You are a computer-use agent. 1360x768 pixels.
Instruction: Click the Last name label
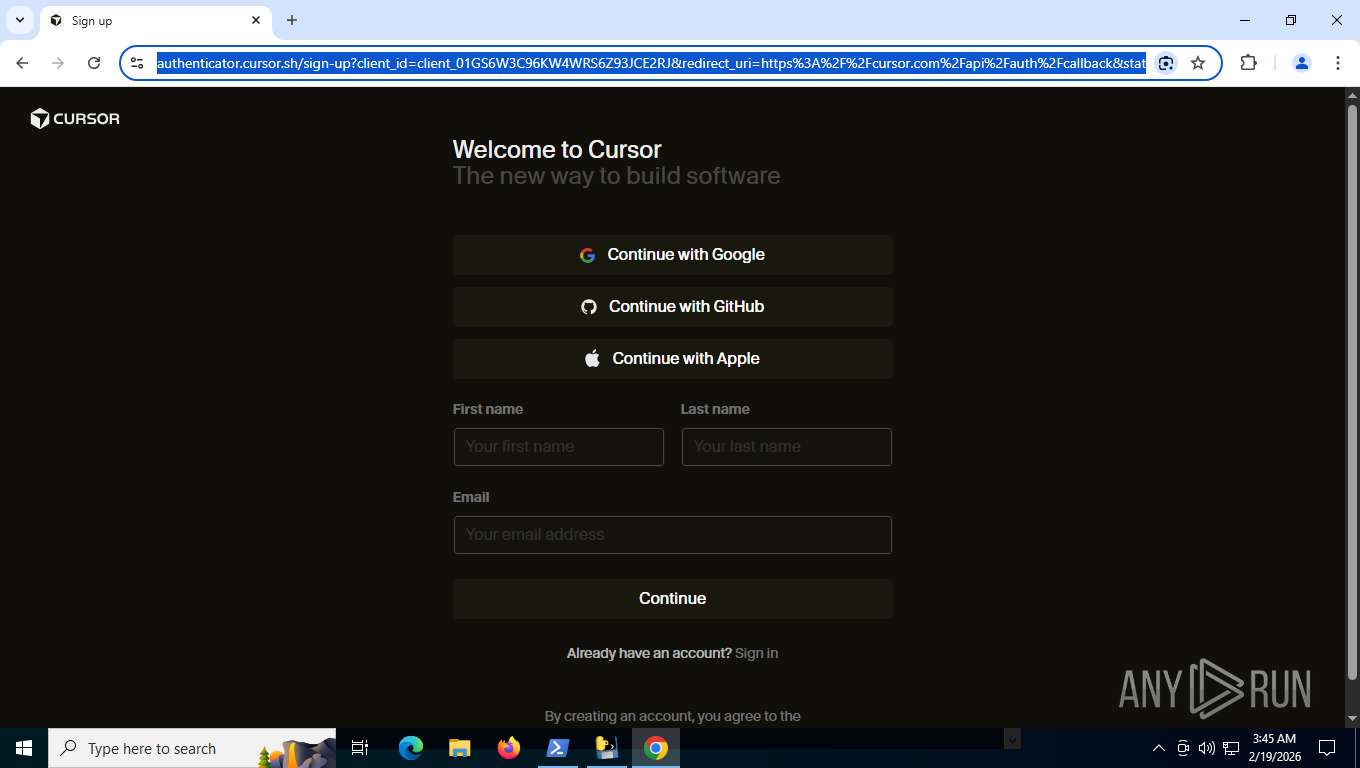tap(715, 409)
